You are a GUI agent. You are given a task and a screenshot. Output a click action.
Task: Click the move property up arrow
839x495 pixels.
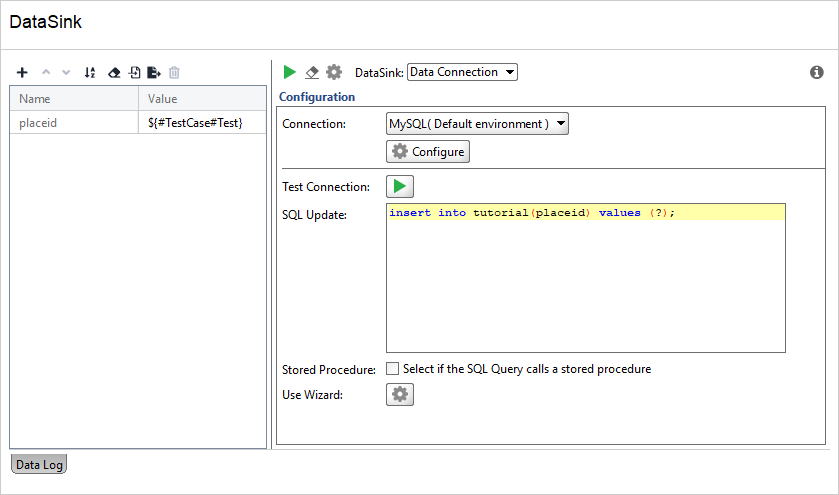tap(46, 72)
